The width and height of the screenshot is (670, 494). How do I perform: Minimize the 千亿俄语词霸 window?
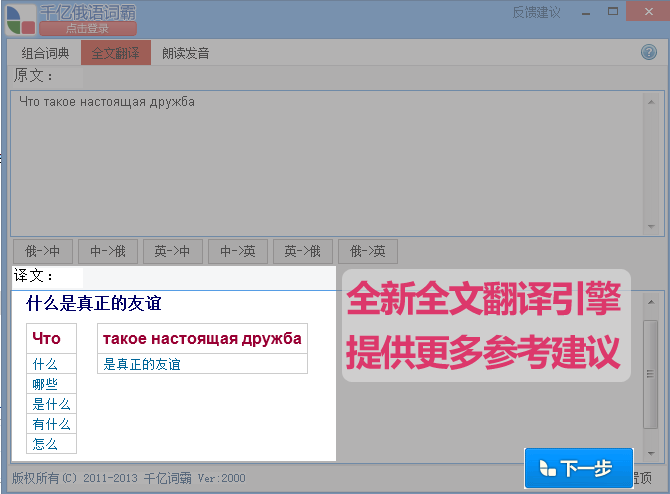586,13
